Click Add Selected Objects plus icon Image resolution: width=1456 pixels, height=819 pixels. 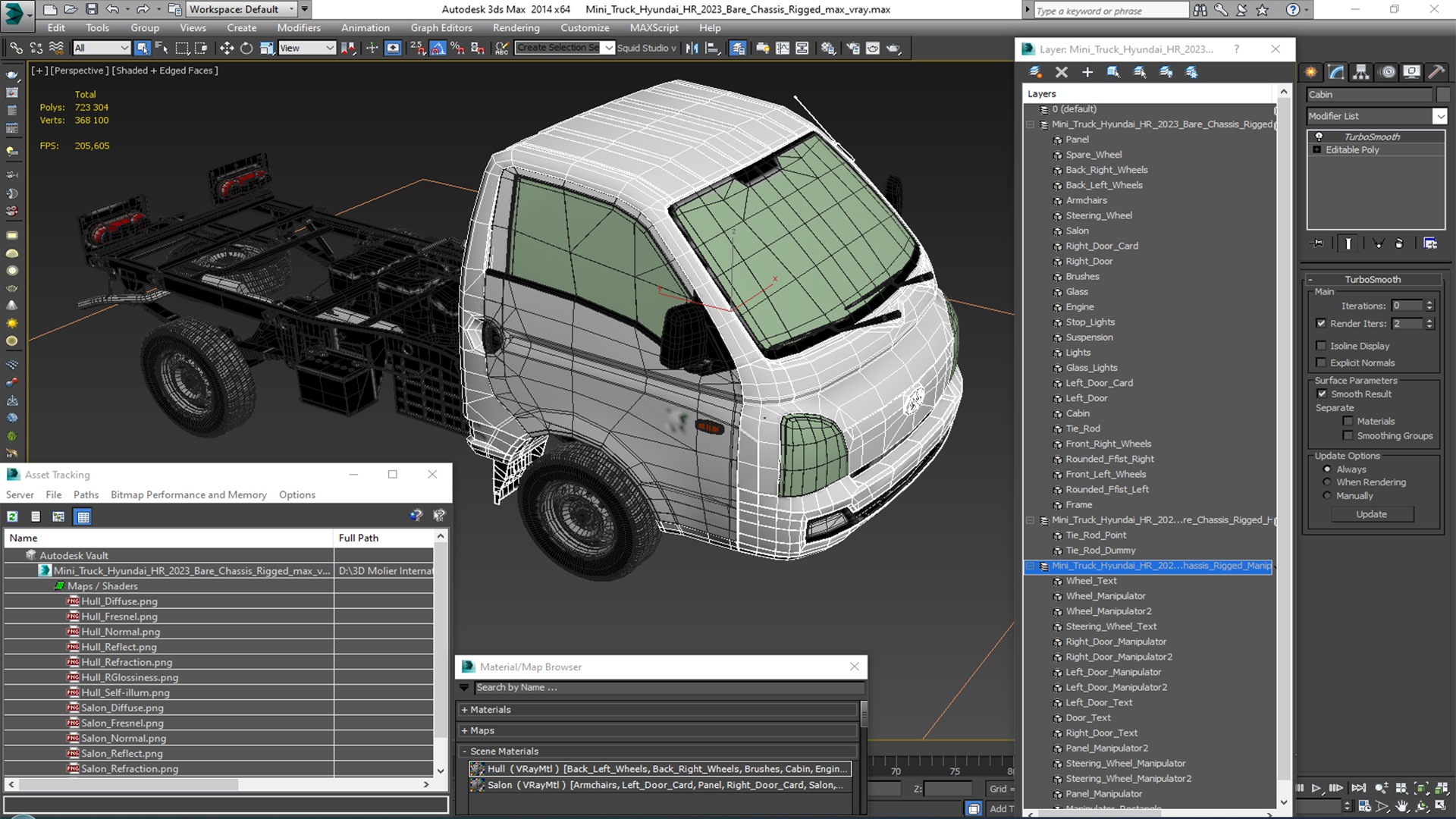click(1087, 72)
